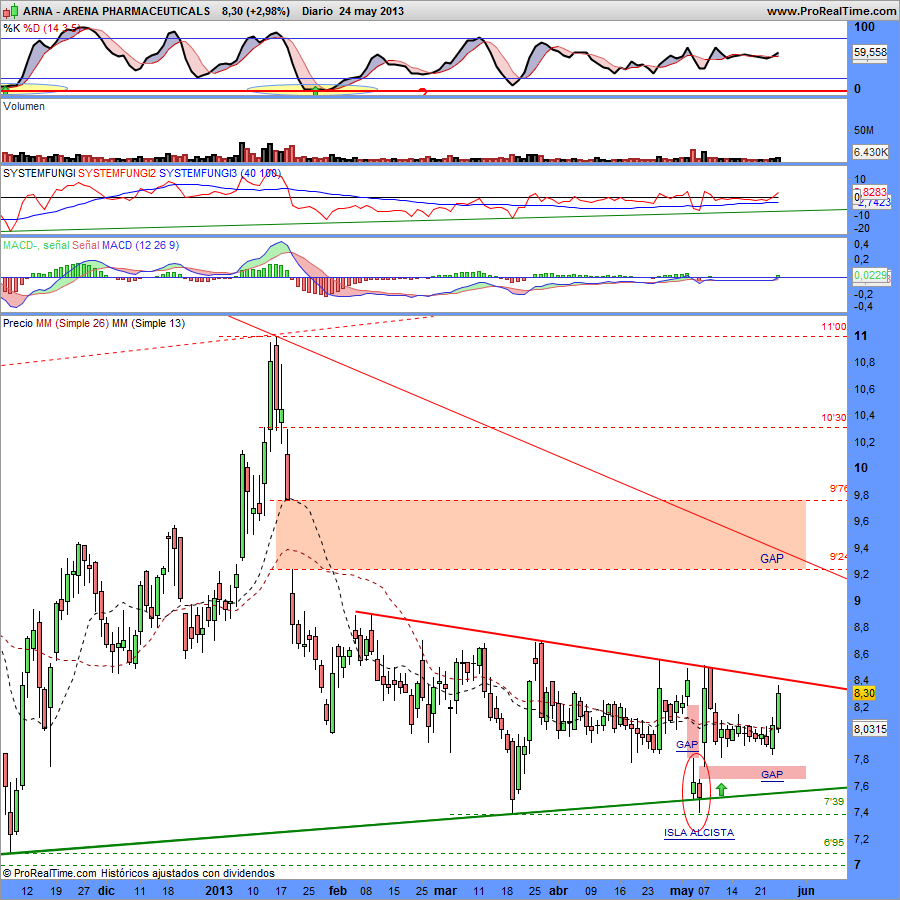This screenshot has width=900, height=900.
Task: Click the Históricos ajustados con dividendos notice
Action: click(x=188, y=873)
